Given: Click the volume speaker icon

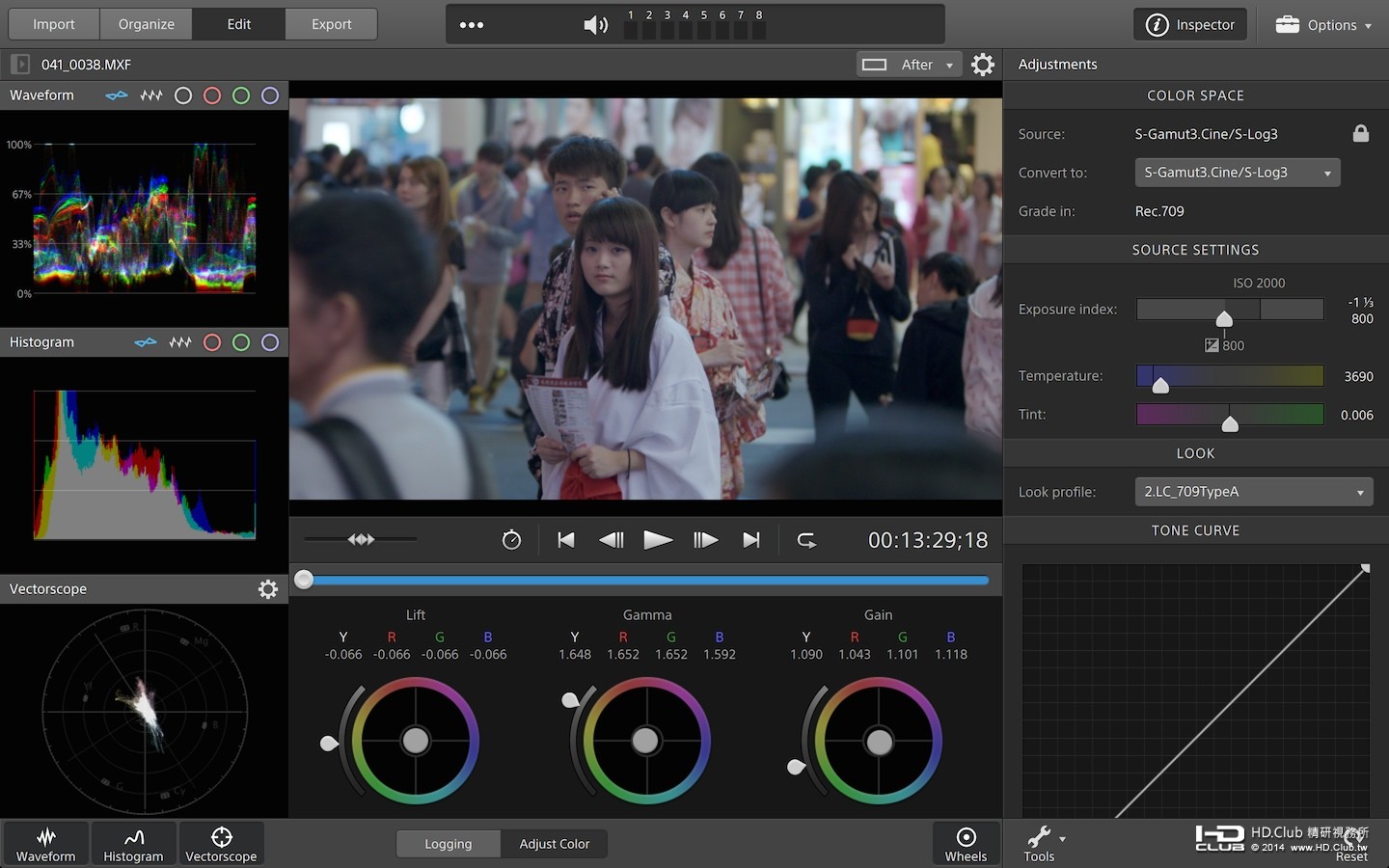Looking at the screenshot, I should pyautogui.click(x=595, y=25).
